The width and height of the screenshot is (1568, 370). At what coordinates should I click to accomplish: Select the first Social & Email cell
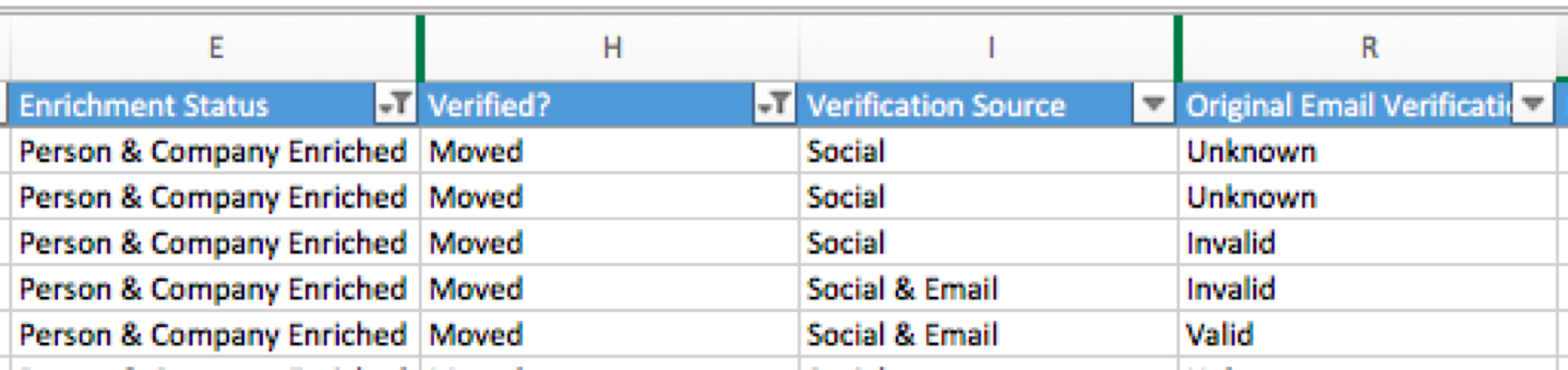[x=988, y=289]
